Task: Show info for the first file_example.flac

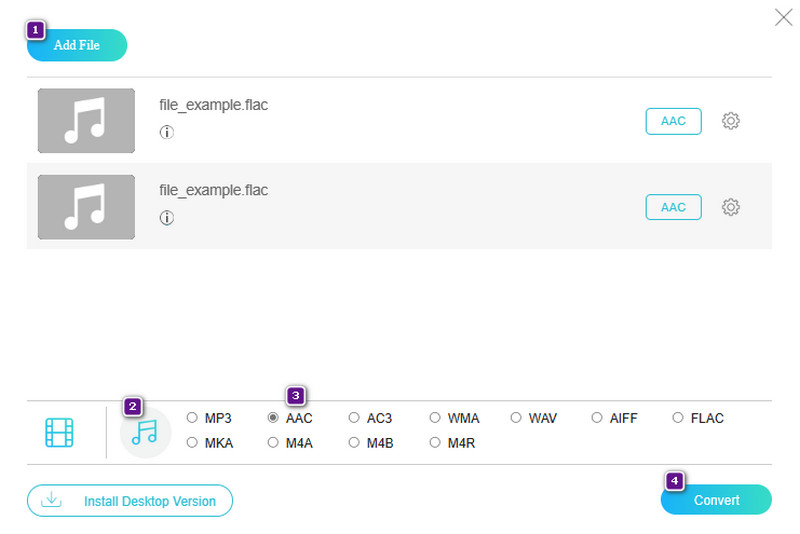Action: point(167,132)
